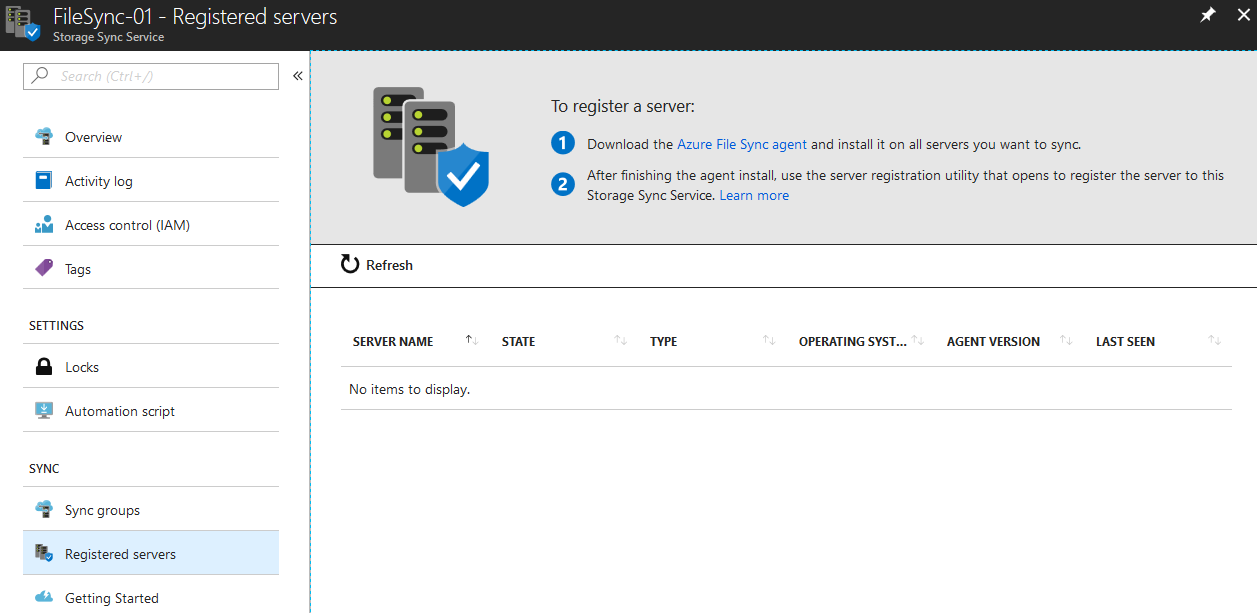Click the SETTINGS section heading
1257x613 pixels.
point(56,326)
